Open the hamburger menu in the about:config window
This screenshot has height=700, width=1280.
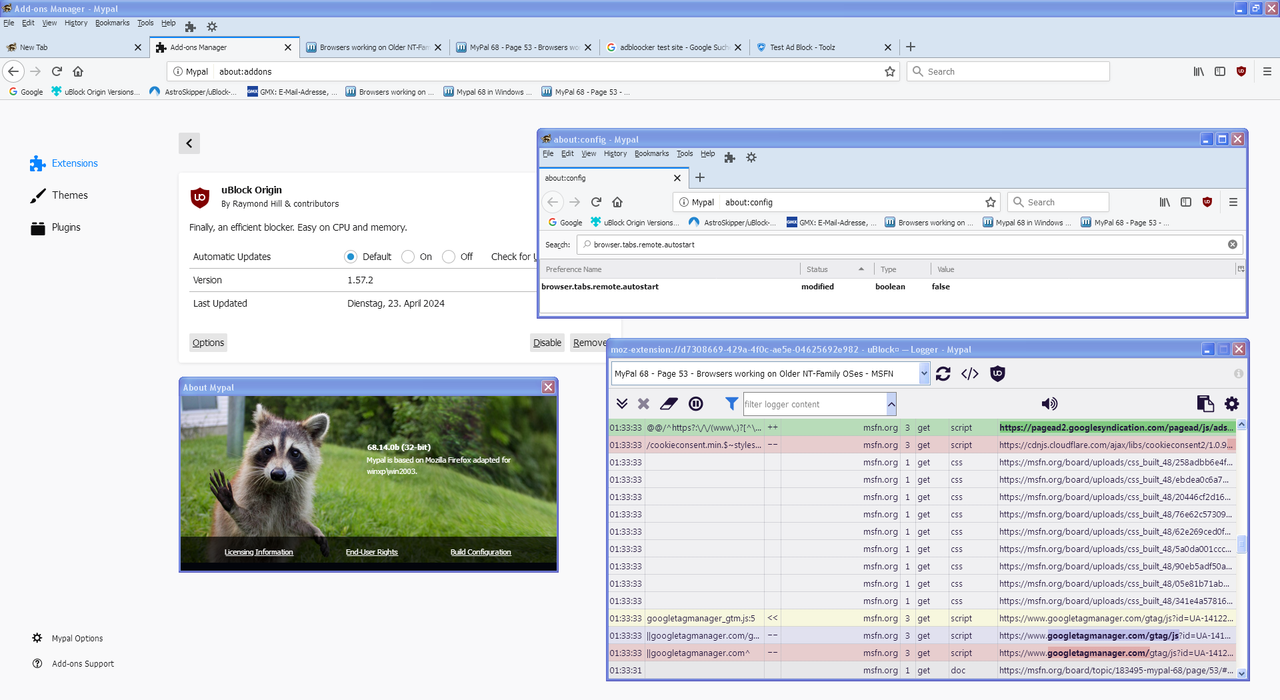coord(1233,202)
